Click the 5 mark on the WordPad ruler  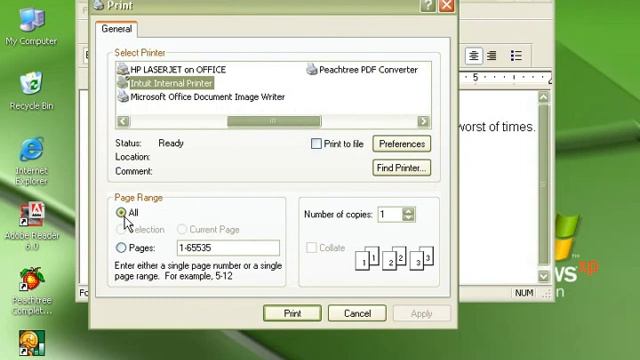click(x=475, y=77)
